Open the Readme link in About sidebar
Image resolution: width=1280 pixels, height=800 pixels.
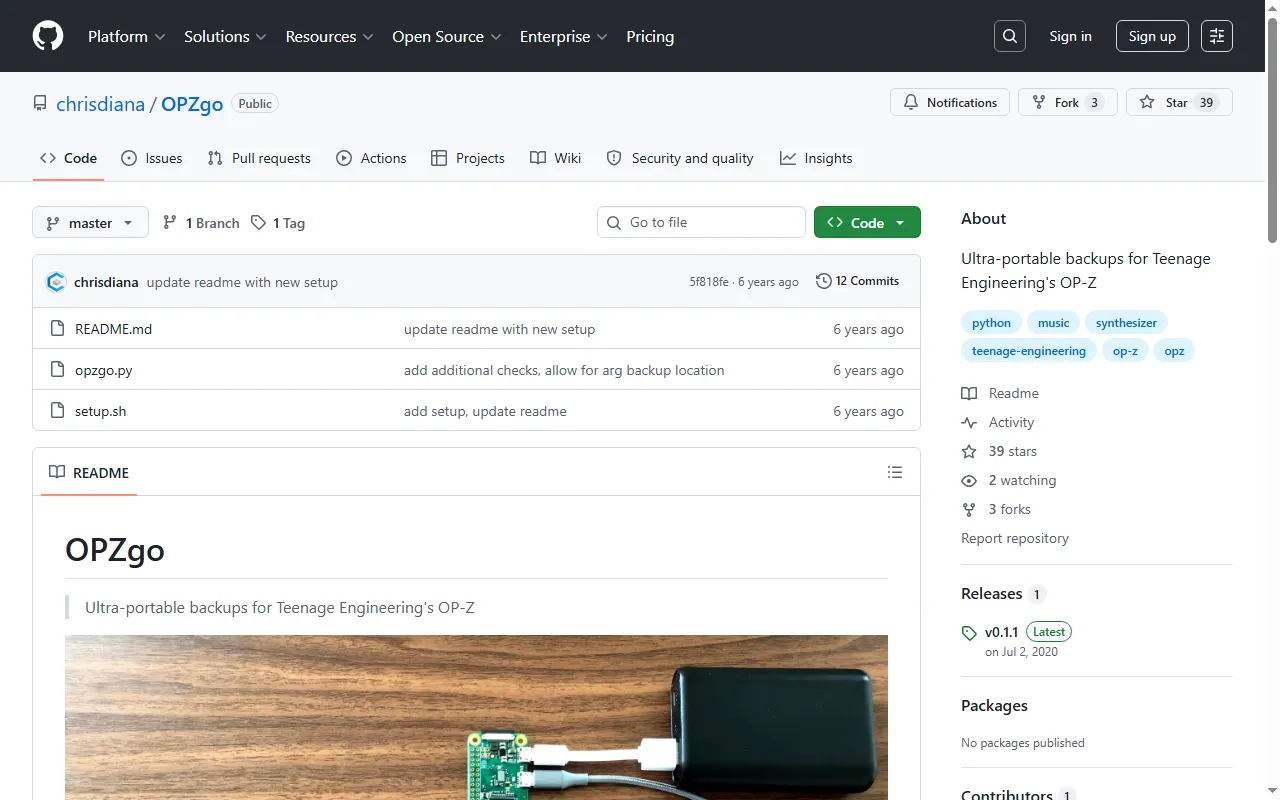1000,393
